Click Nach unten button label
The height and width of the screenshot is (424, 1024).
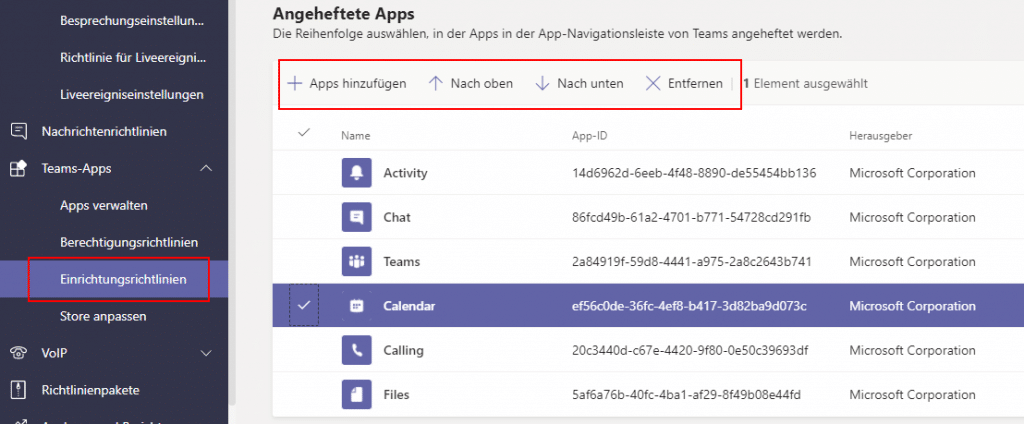(590, 84)
